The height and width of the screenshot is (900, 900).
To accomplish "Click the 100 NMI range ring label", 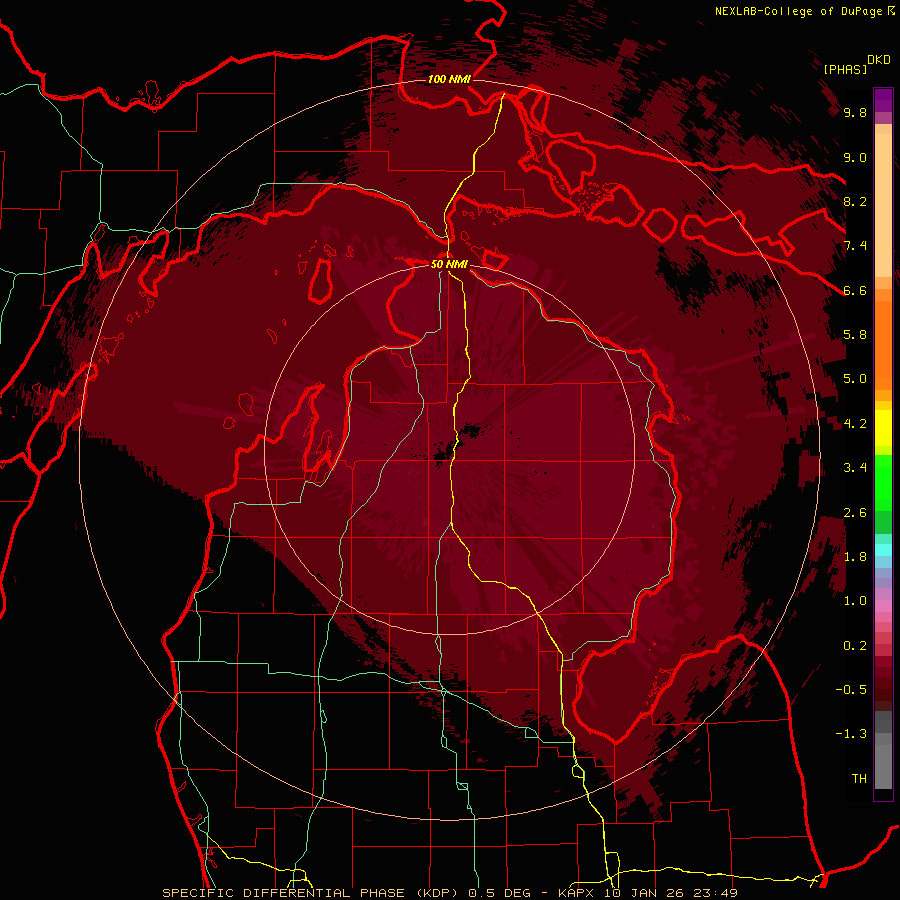I will [449, 79].
